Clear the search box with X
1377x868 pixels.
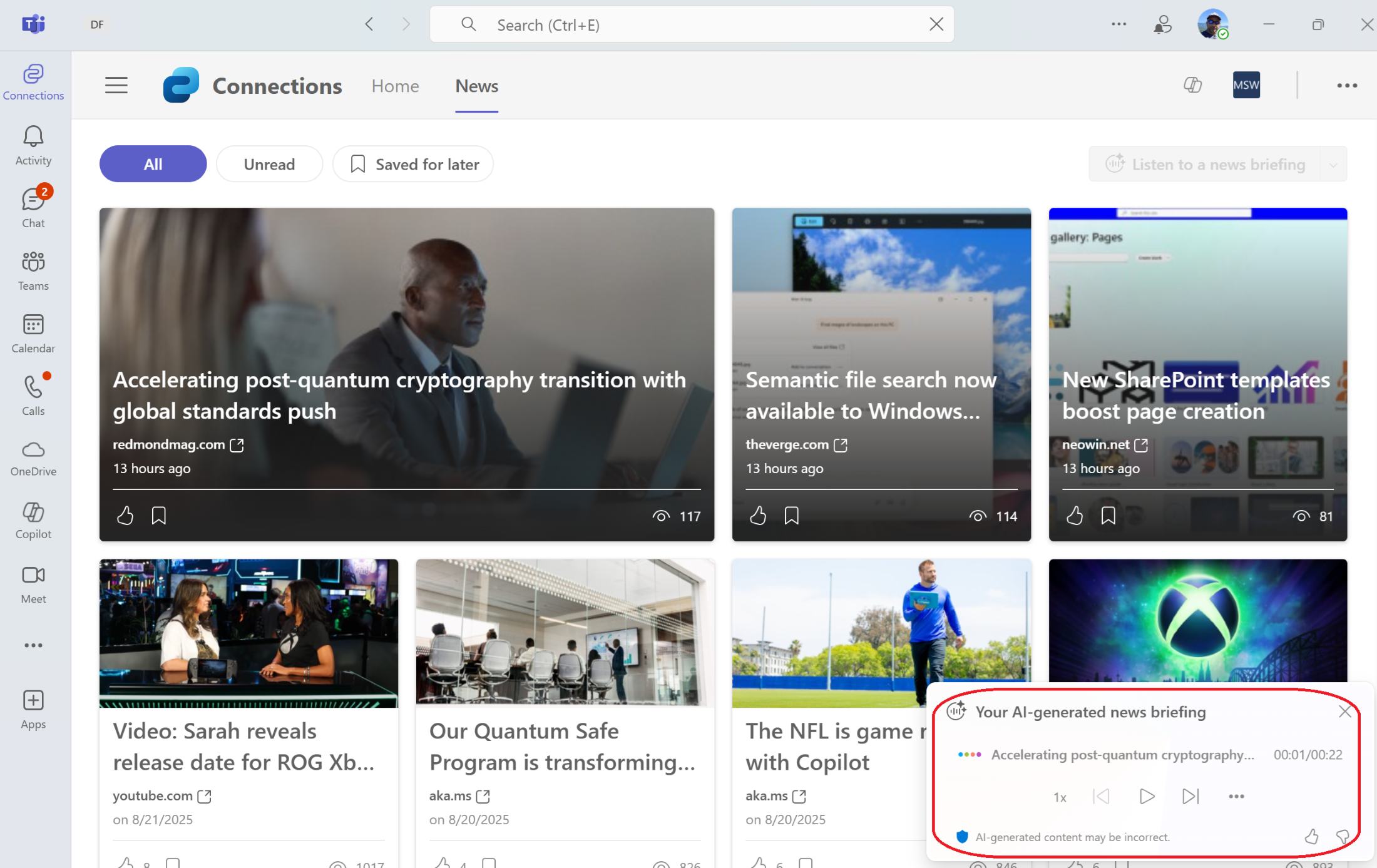[936, 24]
